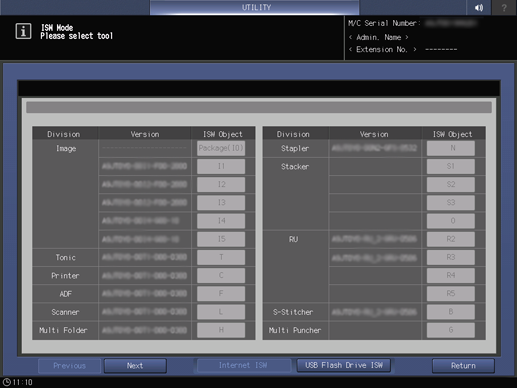This screenshot has width=517, height=388.
Task: Select the Package(I0) ISW object
Action: (221, 148)
